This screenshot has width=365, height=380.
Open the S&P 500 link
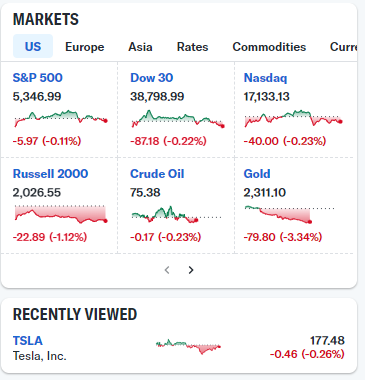pyautogui.click(x=38, y=78)
